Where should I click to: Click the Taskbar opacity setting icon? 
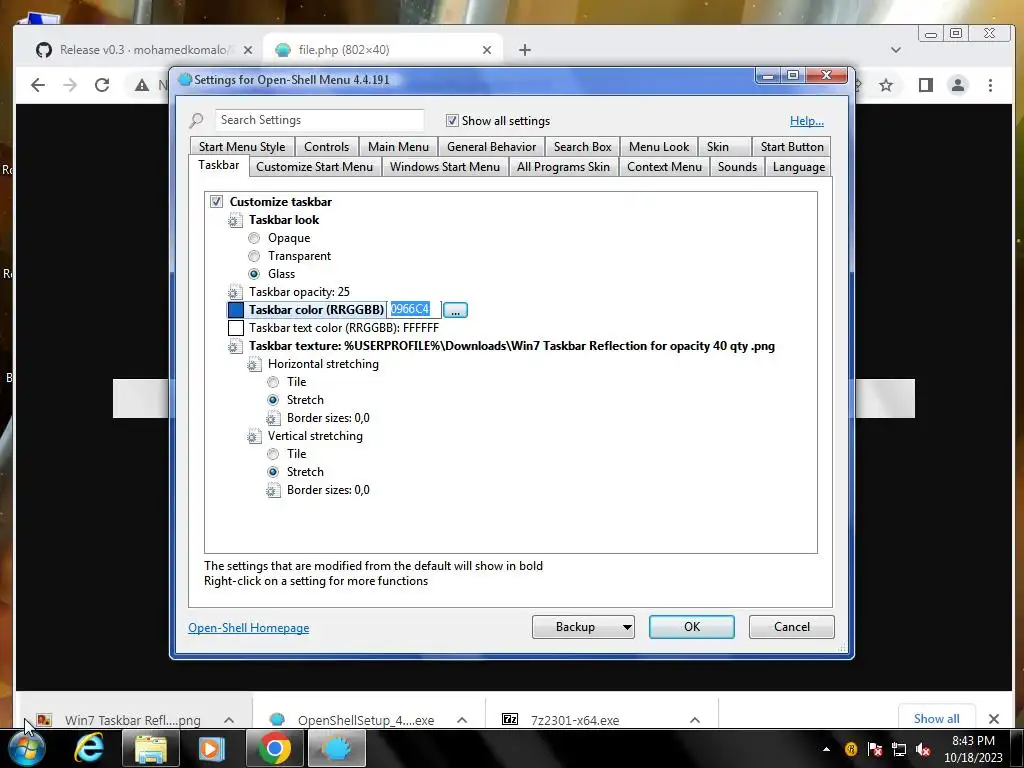point(235,293)
